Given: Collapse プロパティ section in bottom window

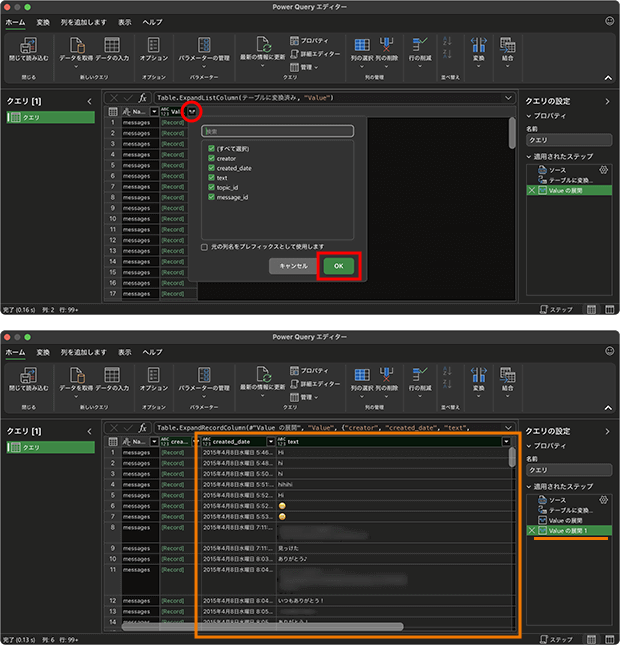Looking at the screenshot, I should (x=529, y=446).
